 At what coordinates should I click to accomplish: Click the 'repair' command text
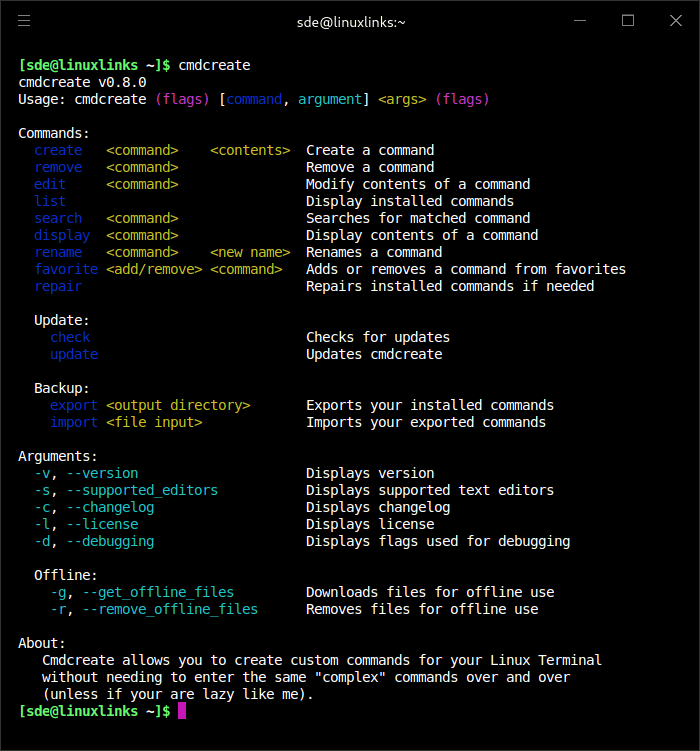coord(58,287)
